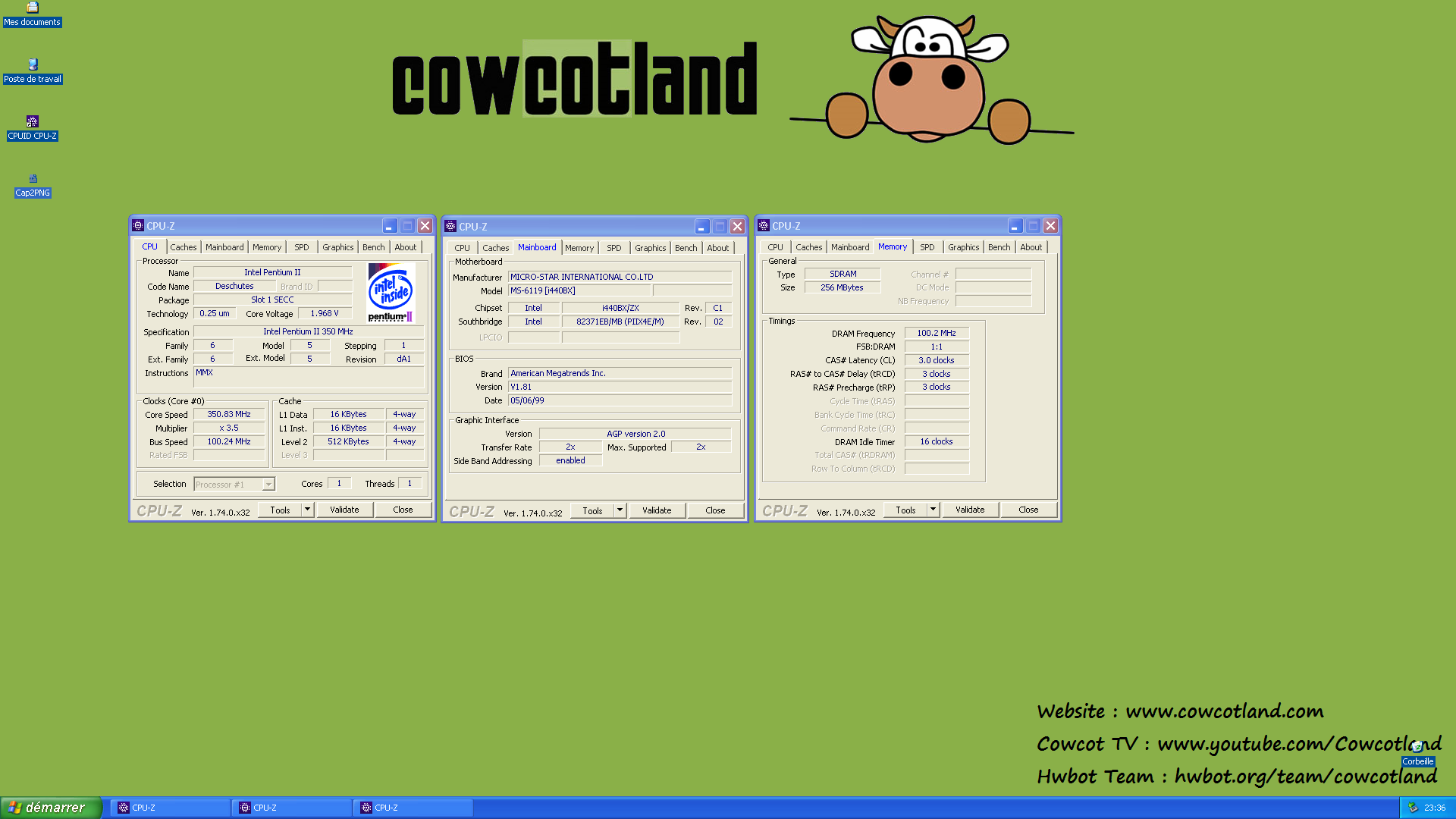Click title bar icon of Memory window
Viewport: 1456px width, 819px height.
(x=764, y=225)
